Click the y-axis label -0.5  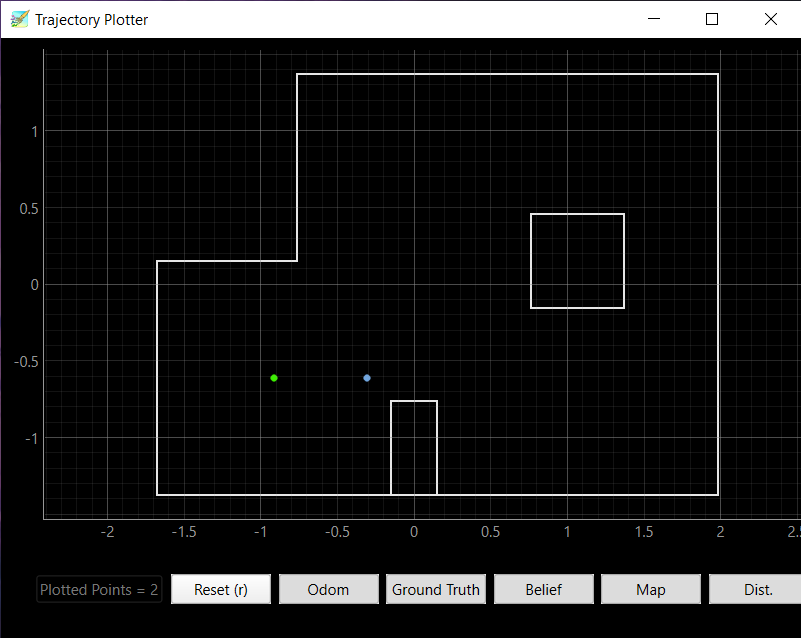(26, 362)
